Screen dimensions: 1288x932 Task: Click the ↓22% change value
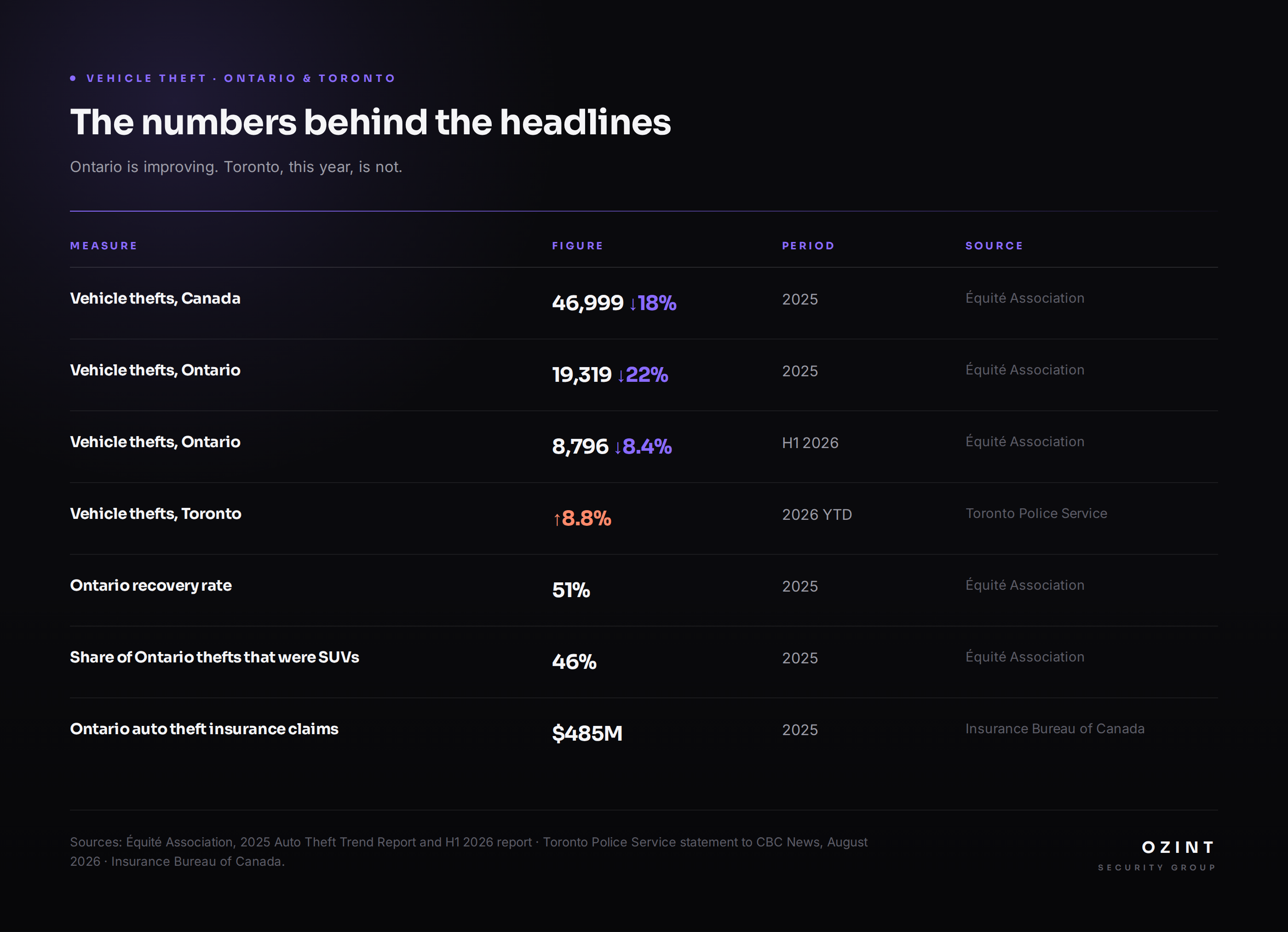point(642,374)
